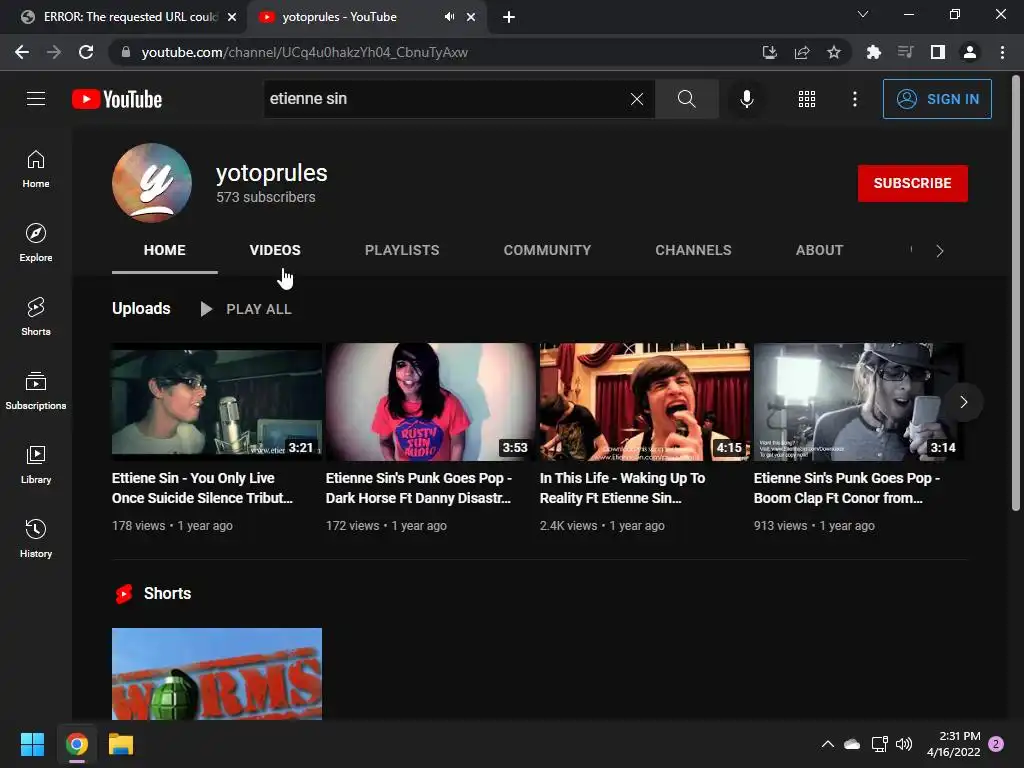
Task: Open the YouTube apps grid
Action: pyautogui.click(x=807, y=99)
